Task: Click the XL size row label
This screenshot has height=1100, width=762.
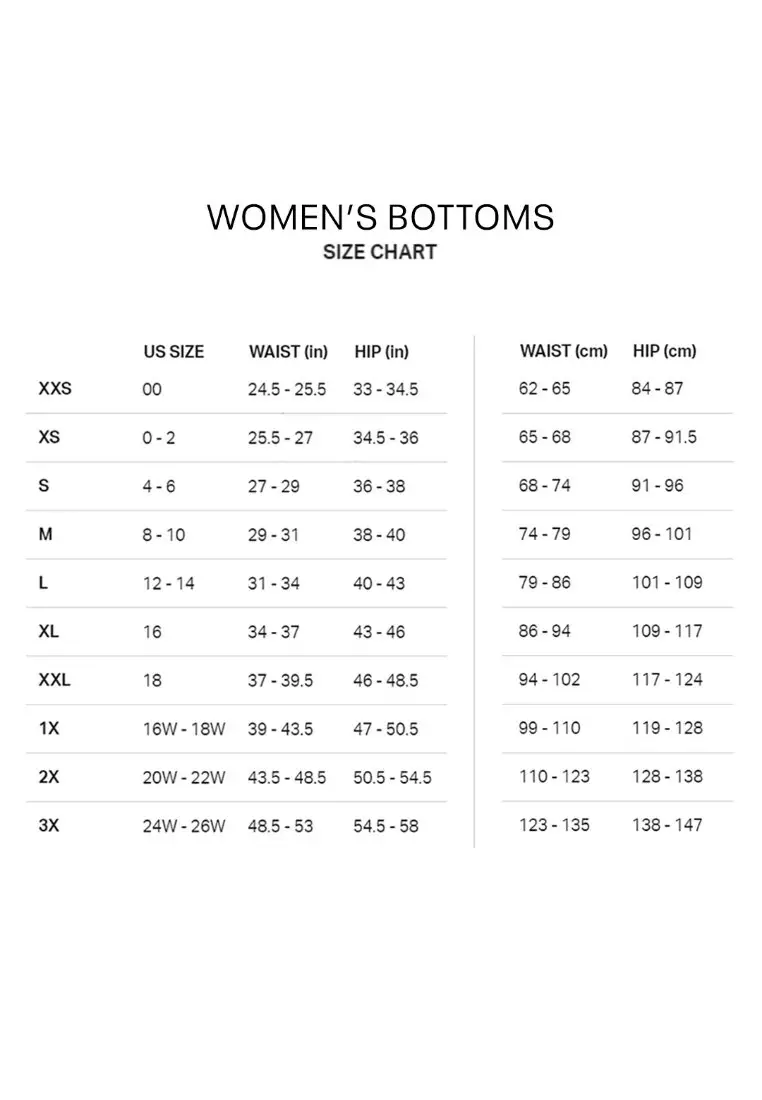Action: [50, 632]
